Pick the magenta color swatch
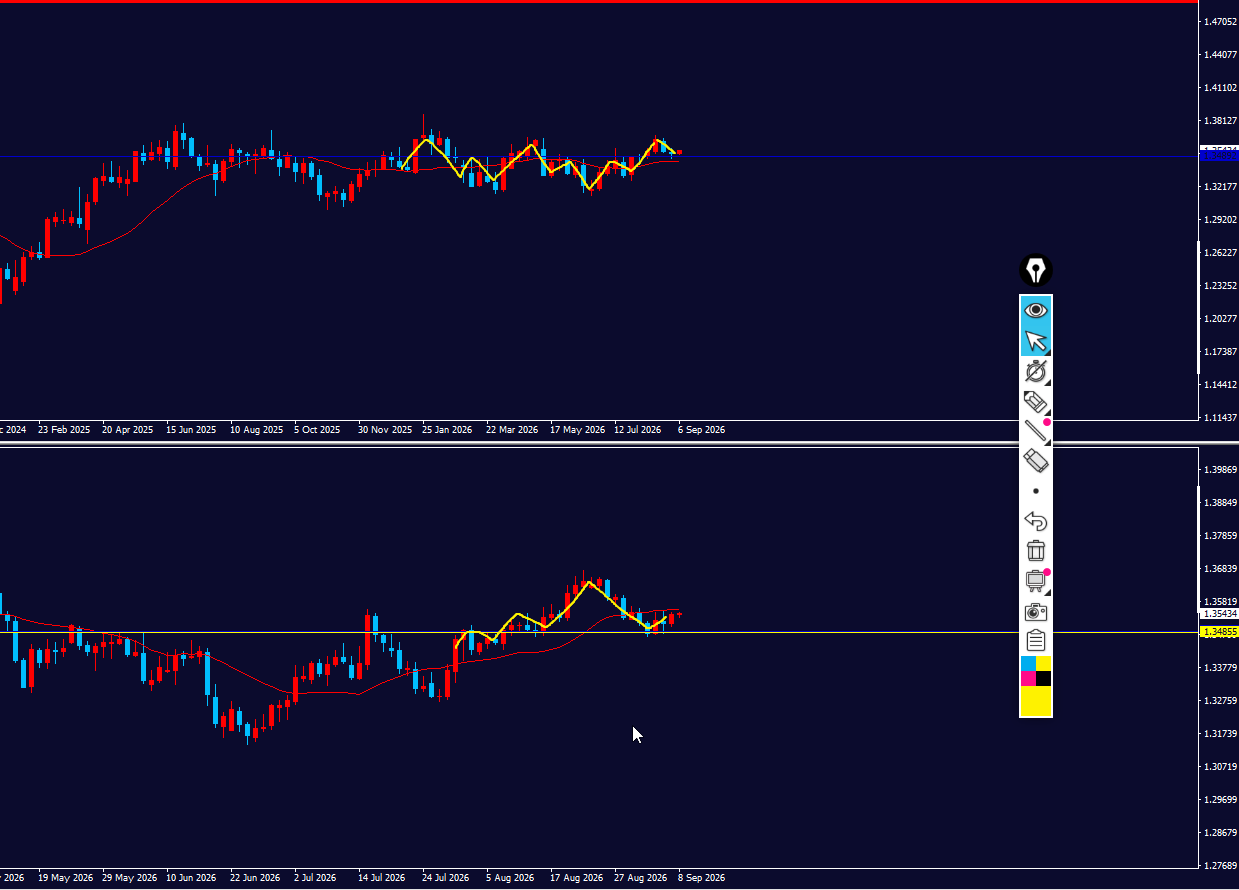Viewport: 1239px width, 890px height. click(x=1028, y=679)
